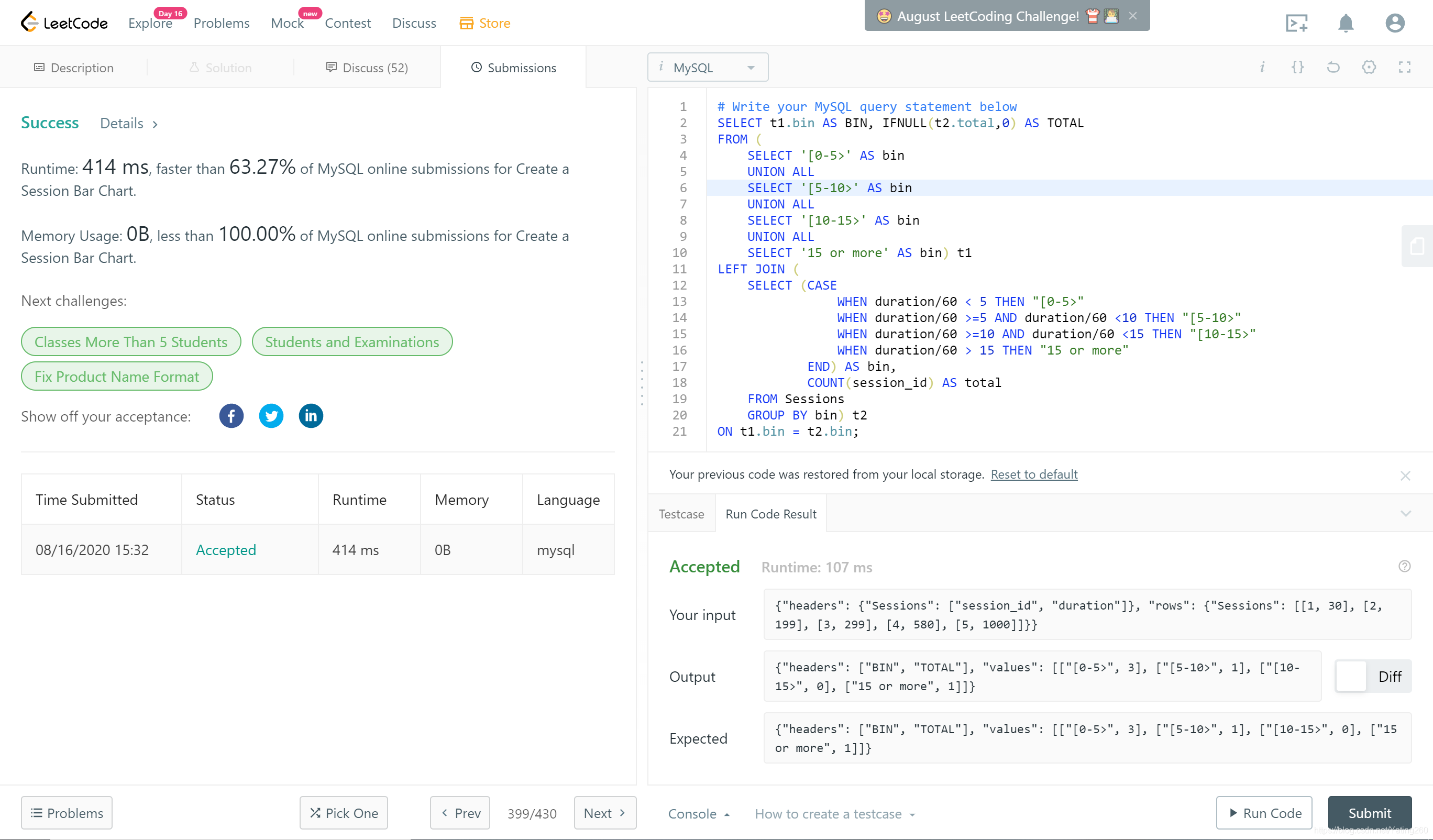
Task: Open notifications bell icon
Action: pos(1345,24)
